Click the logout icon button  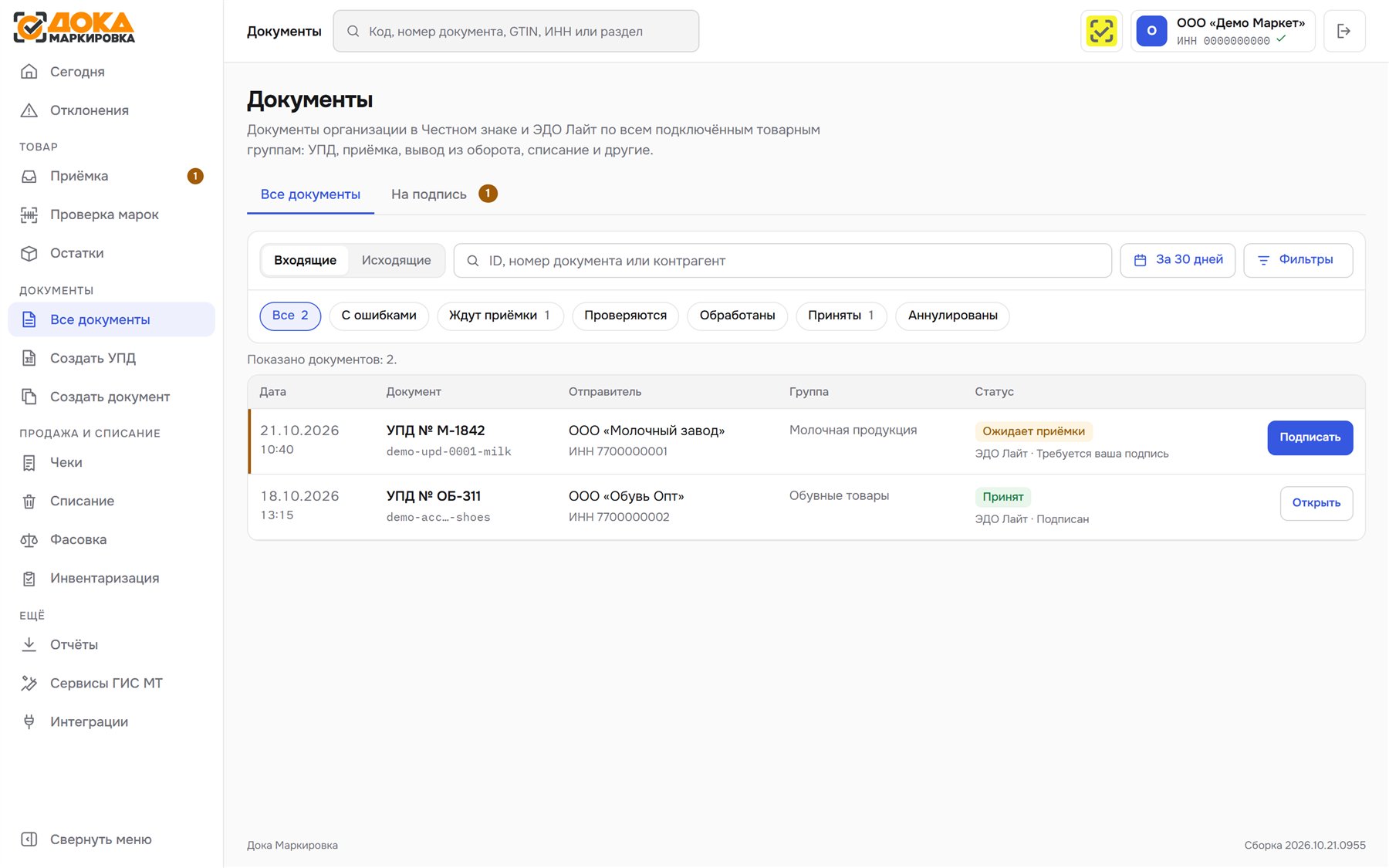click(1344, 31)
